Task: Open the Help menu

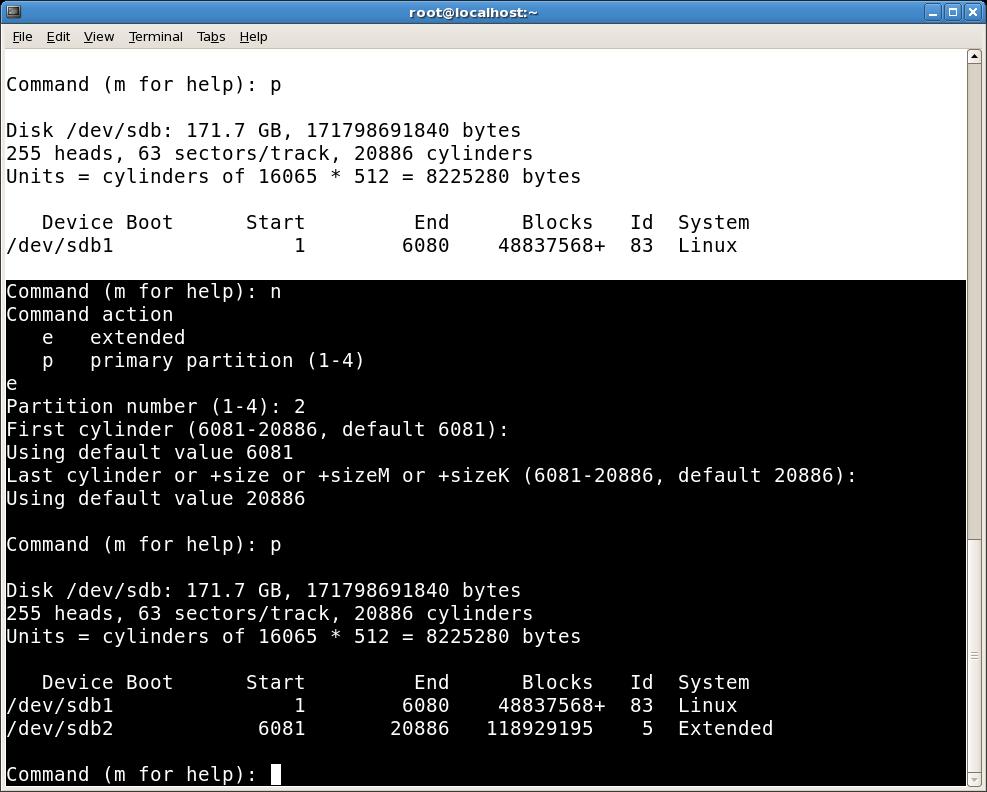Action: pyautogui.click(x=253, y=36)
